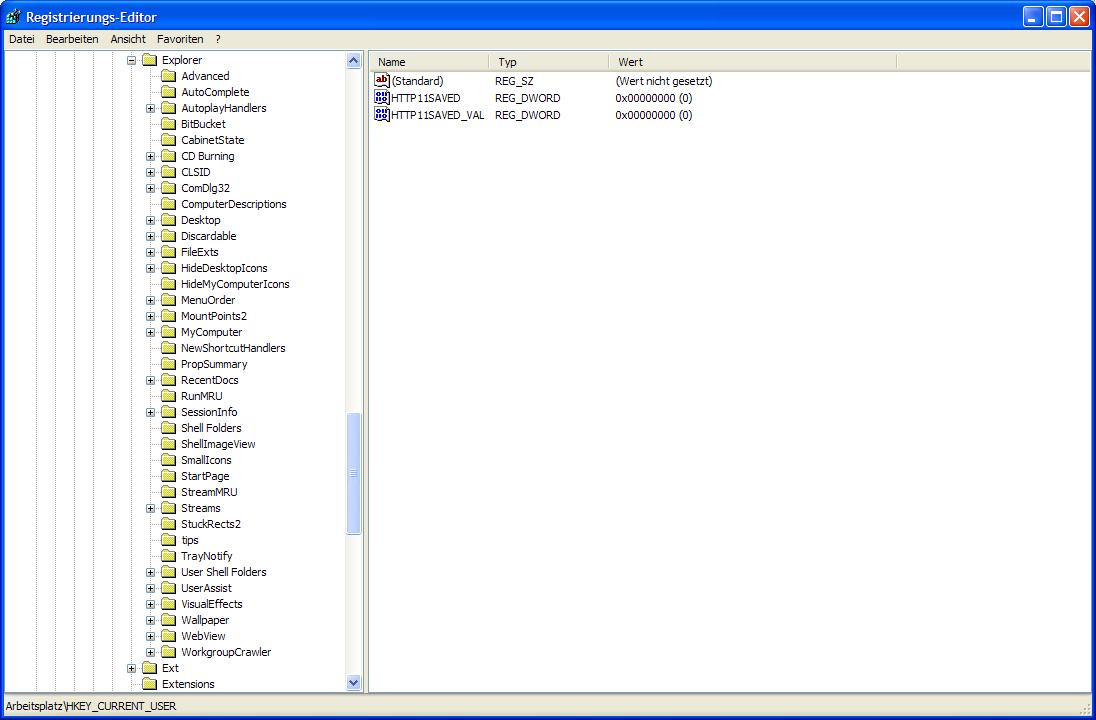Click the HTTP11SAVED_VAL value name
Image resolution: width=1096 pixels, height=720 pixels.
pyautogui.click(x=438, y=115)
